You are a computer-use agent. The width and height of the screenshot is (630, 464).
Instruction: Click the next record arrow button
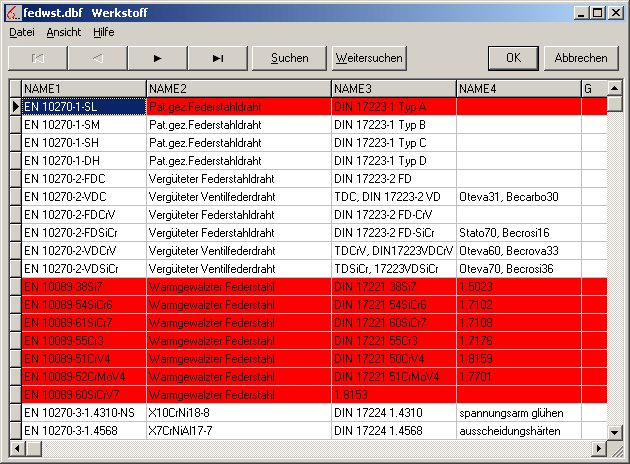pos(157,58)
